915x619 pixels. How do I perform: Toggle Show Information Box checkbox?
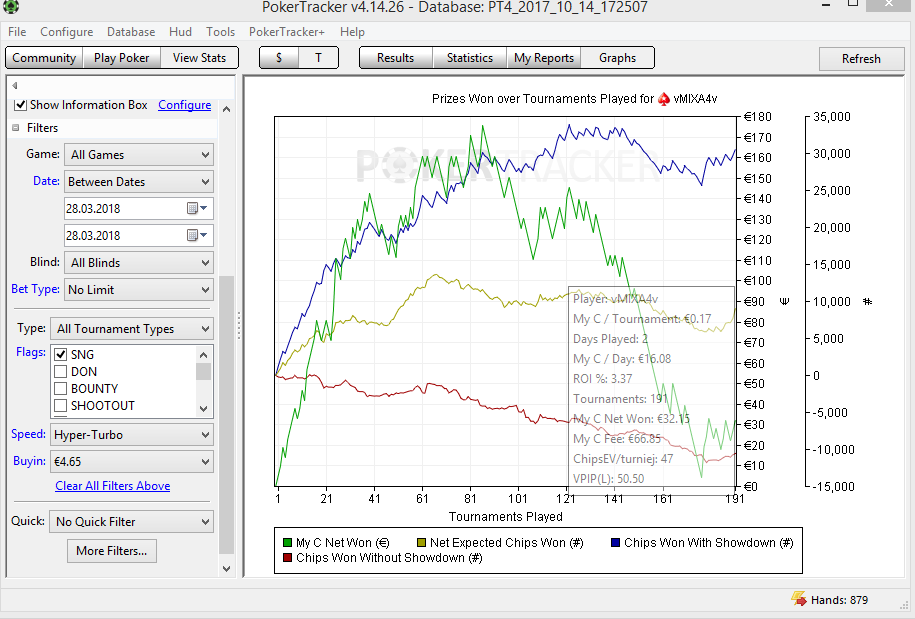[x=20, y=105]
